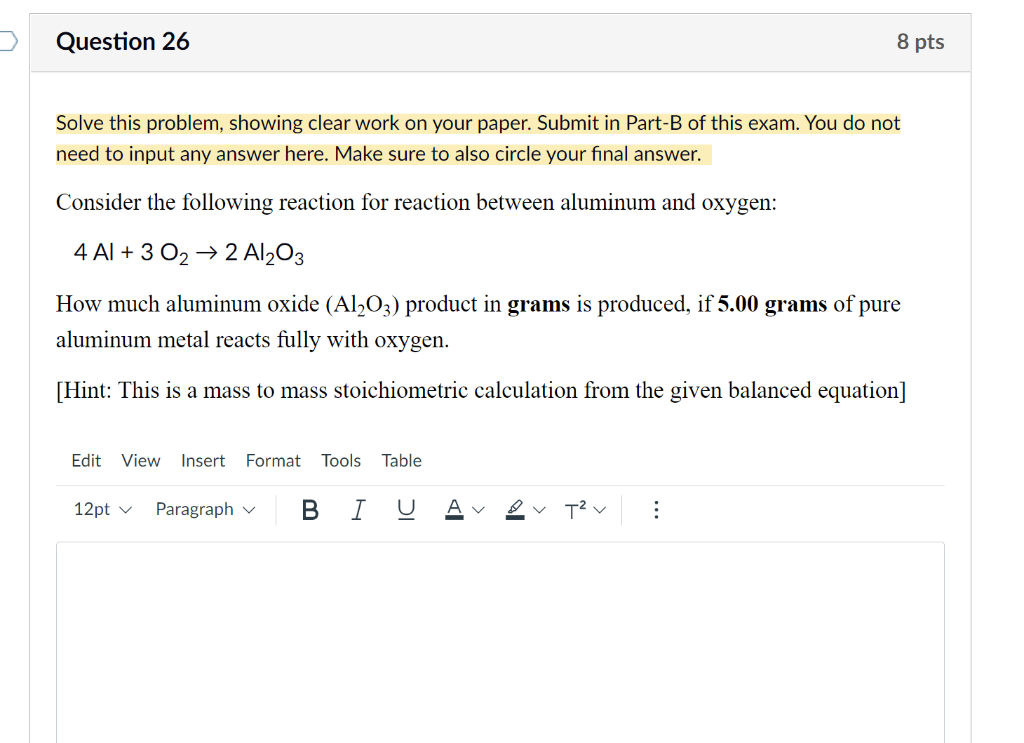Open the Tools menu

(x=341, y=461)
